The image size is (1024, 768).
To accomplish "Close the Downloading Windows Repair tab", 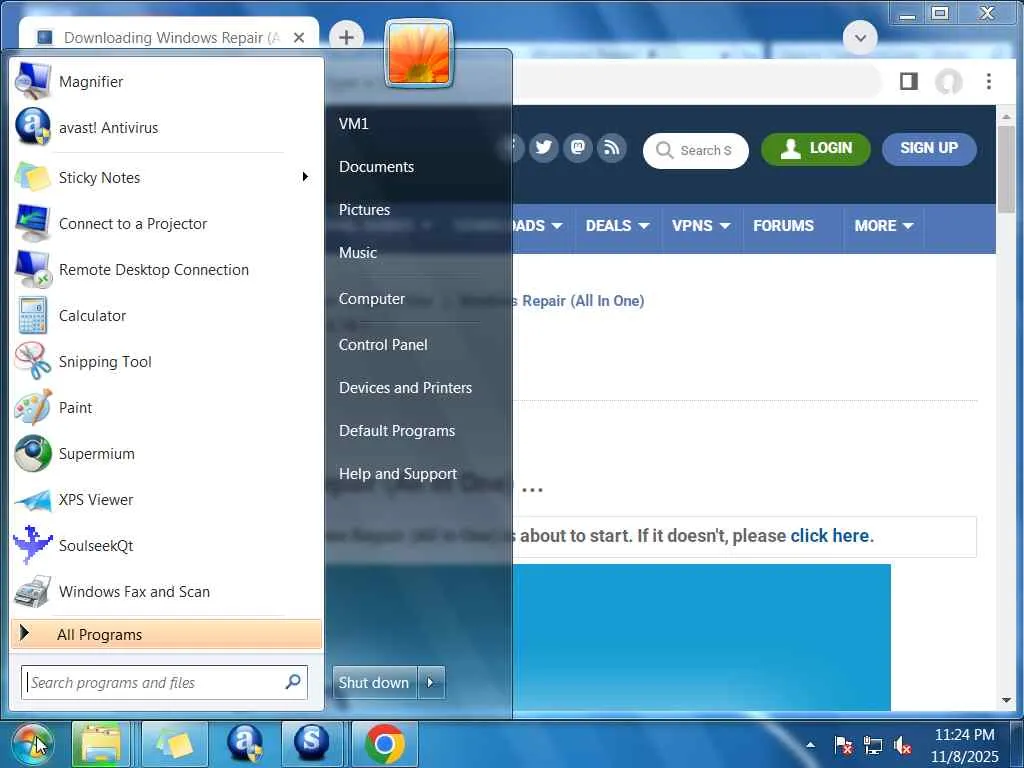I will tap(299, 38).
